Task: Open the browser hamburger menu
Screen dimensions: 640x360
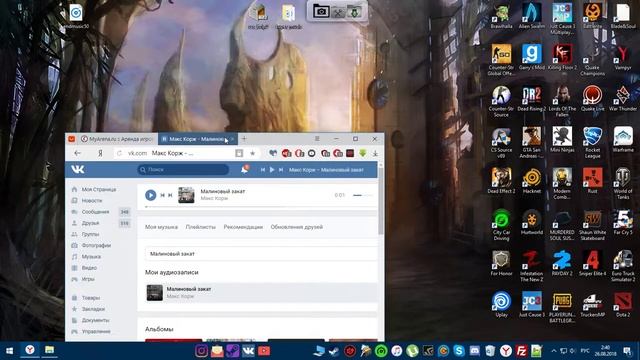Action: coord(317,139)
